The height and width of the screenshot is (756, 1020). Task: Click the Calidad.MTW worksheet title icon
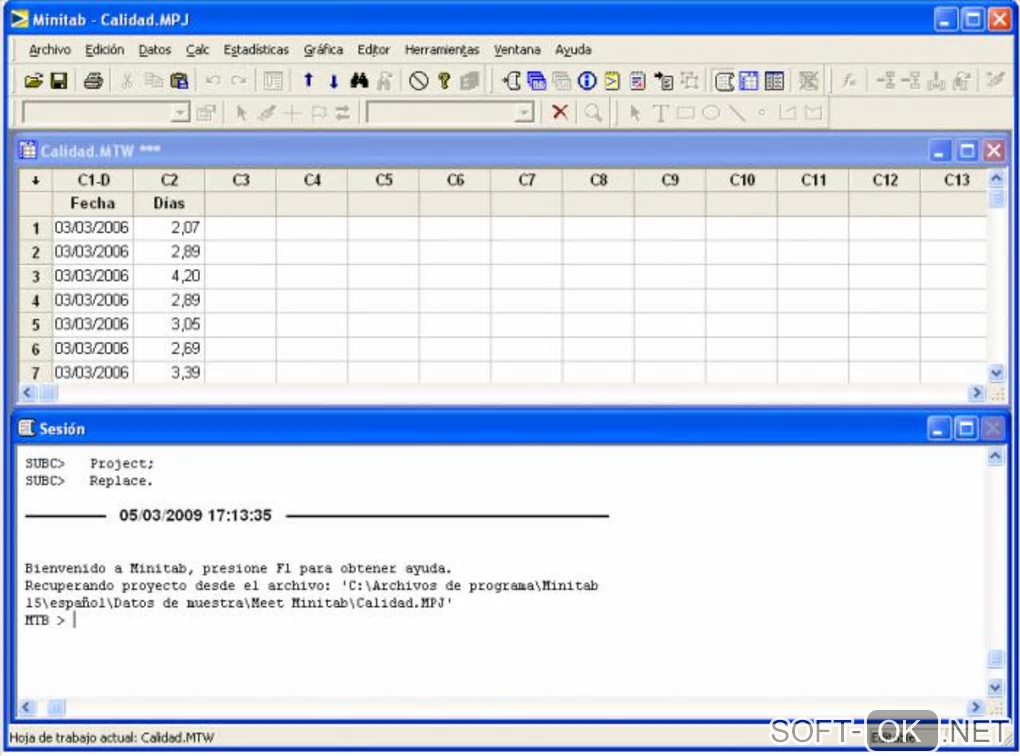tap(27, 150)
